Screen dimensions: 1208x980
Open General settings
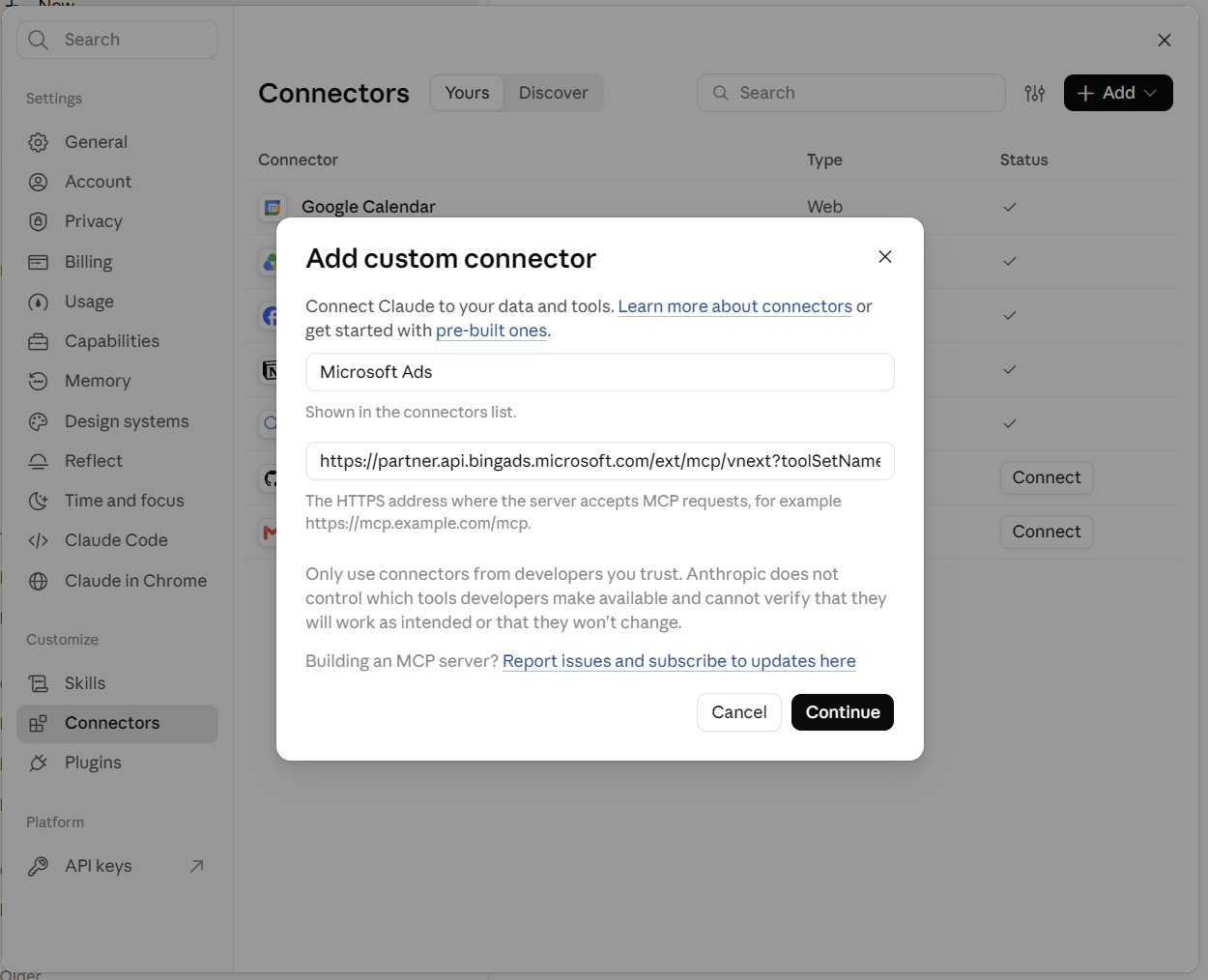click(117, 142)
